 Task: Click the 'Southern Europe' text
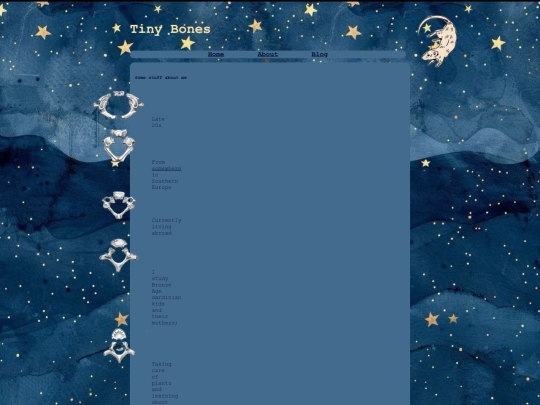(165, 184)
